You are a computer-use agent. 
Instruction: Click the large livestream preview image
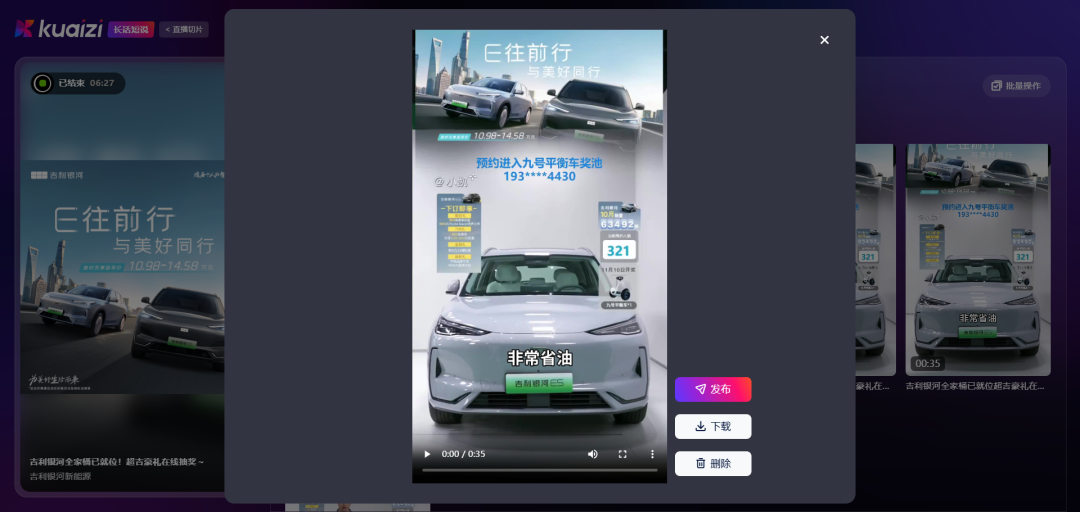123,276
